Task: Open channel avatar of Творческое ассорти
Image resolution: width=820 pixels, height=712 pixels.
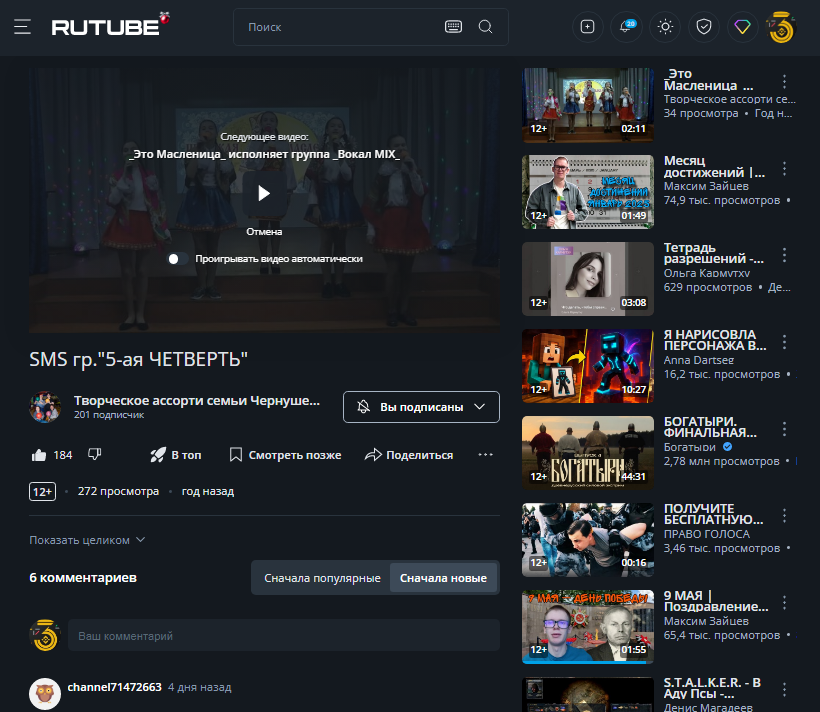Action: pos(45,407)
